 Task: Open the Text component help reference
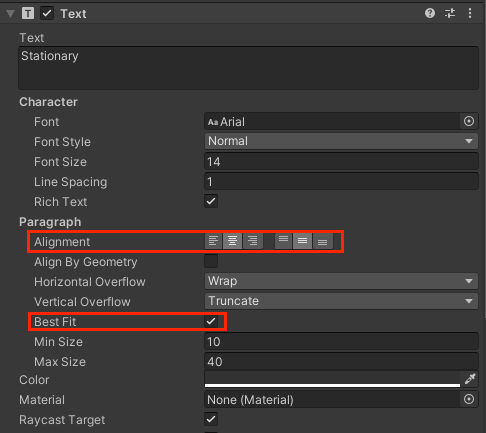click(430, 13)
